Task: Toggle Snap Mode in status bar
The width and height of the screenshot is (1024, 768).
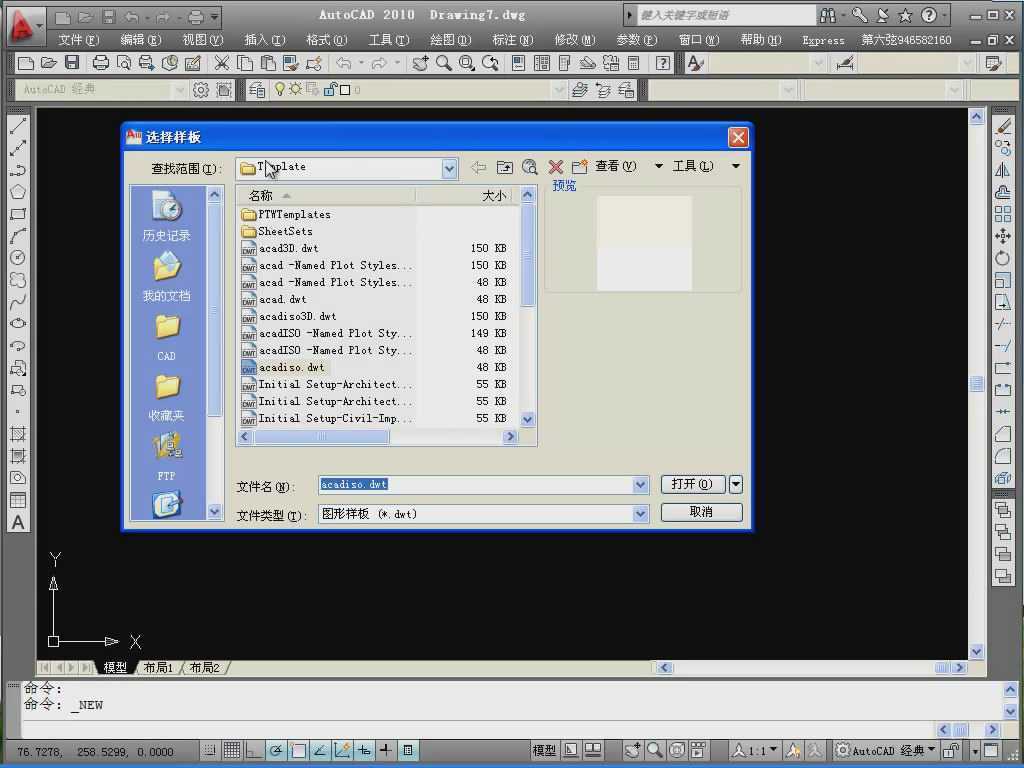Action: tap(210, 750)
